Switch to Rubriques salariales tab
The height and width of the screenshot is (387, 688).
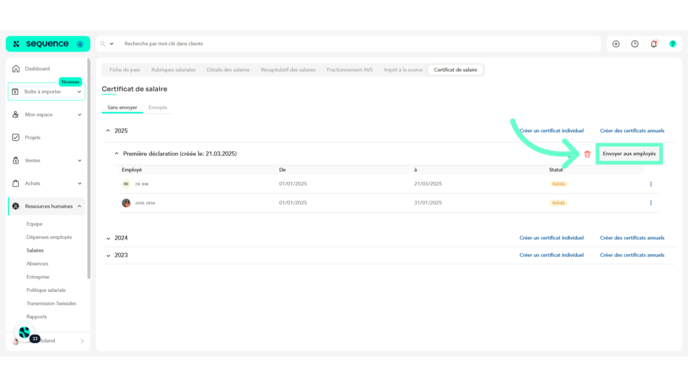173,70
